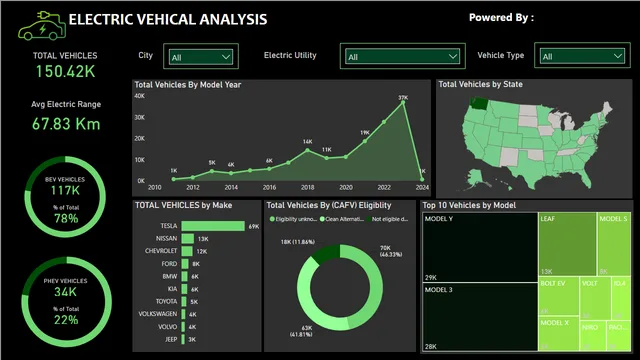The width and height of the screenshot is (640, 360).
Task: Click the 1K data point at 2024
Action: [422, 179]
